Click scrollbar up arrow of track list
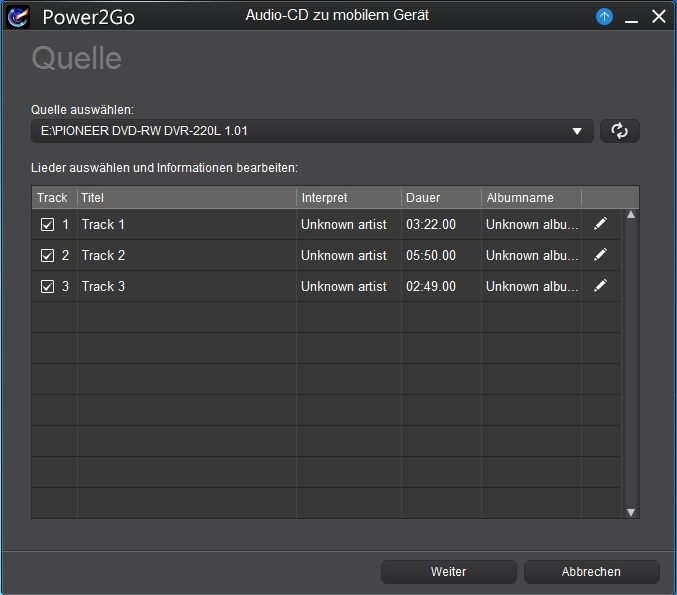 tap(631, 215)
